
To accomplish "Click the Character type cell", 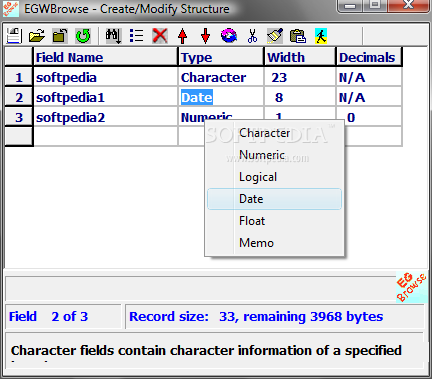I will click(x=221, y=77).
